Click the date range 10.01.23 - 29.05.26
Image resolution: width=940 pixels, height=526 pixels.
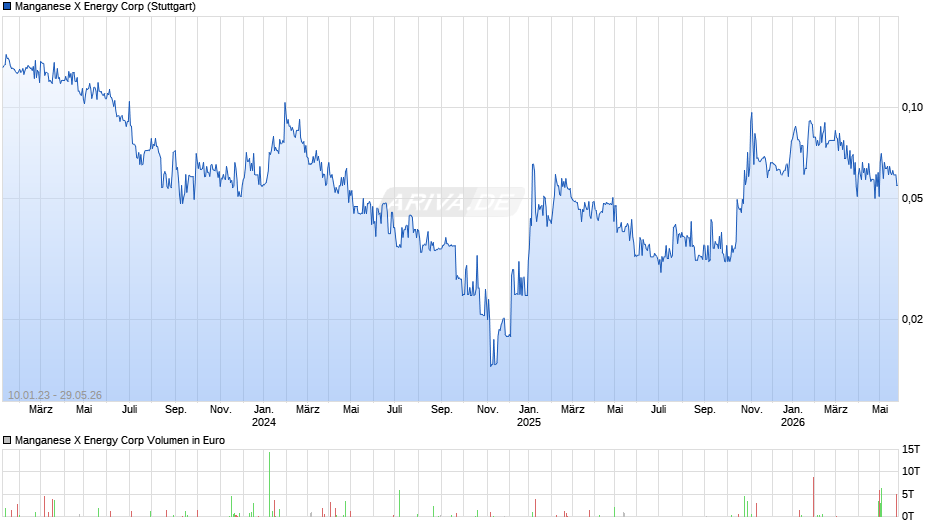click(x=55, y=395)
